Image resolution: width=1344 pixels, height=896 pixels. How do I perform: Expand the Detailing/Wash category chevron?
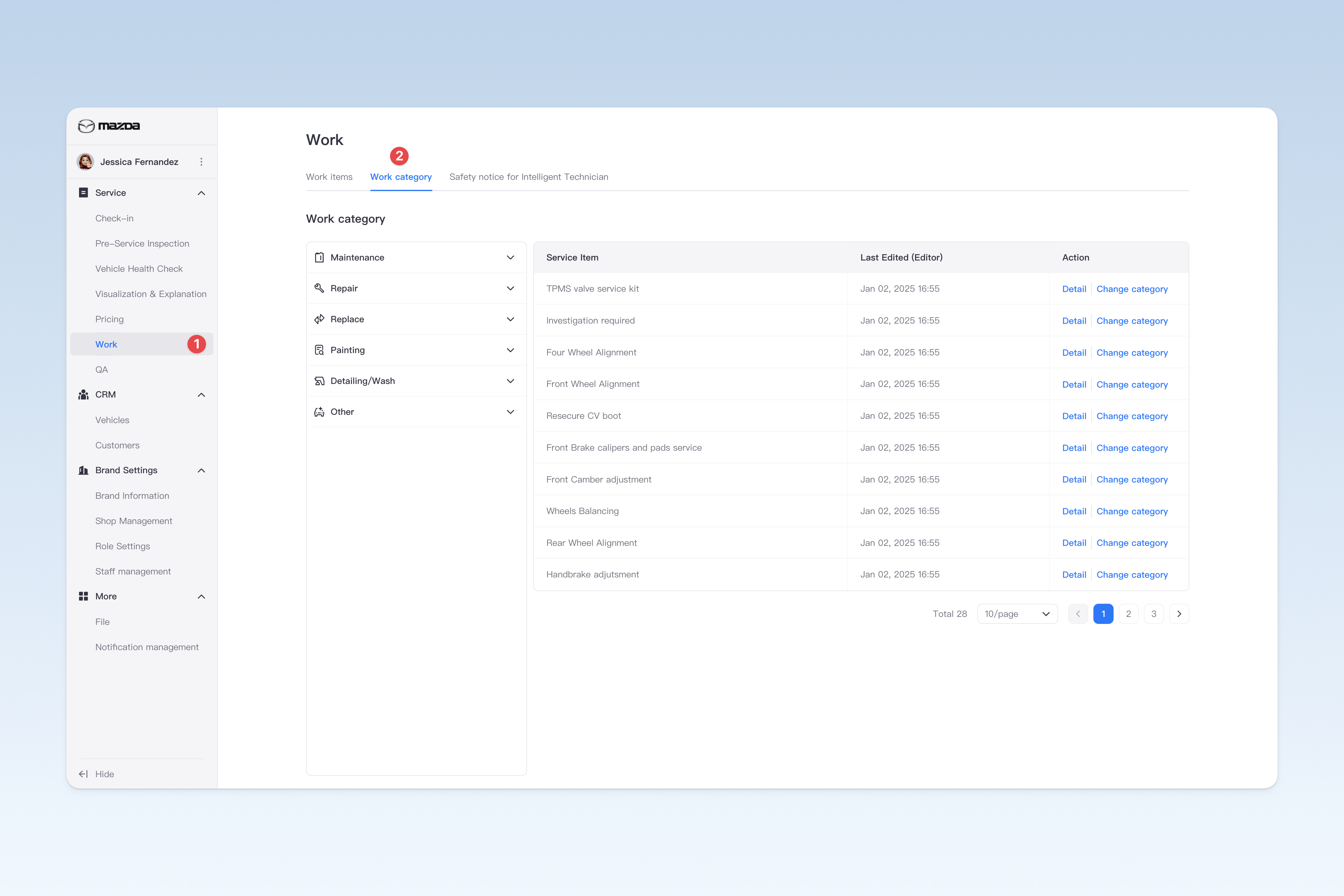(x=511, y=381)
